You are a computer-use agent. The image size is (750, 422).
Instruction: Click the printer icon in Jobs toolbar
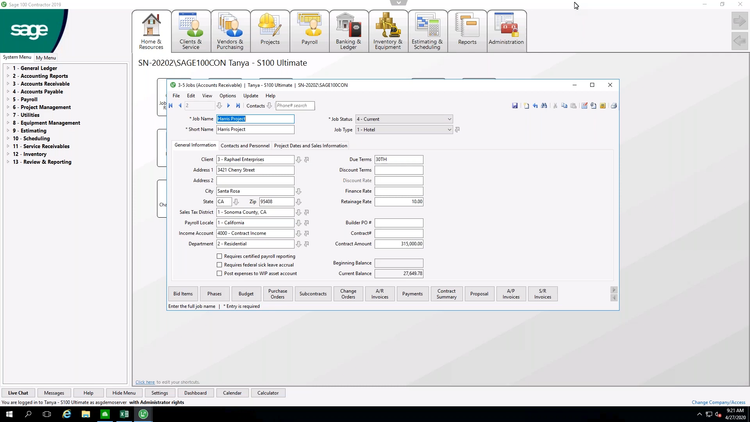[x=614, y=106]
